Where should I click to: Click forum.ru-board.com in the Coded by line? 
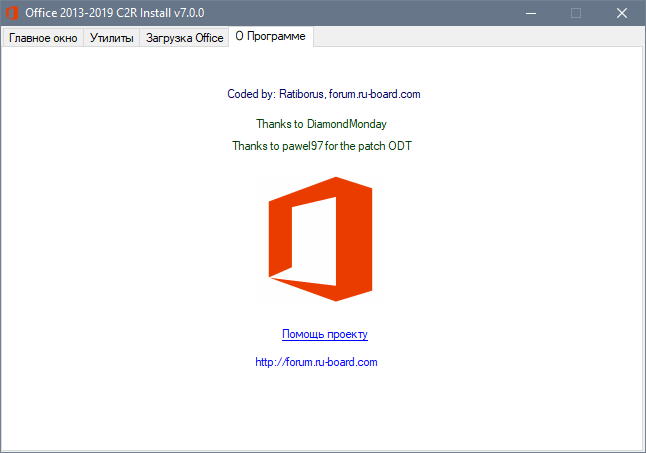(374, 94)
